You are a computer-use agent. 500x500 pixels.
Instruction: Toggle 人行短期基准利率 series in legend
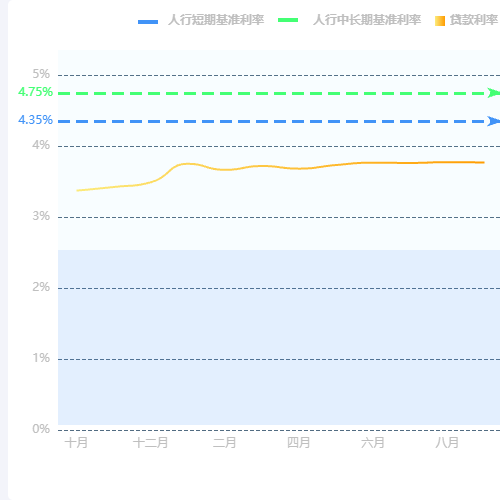(x=216, y=20)
